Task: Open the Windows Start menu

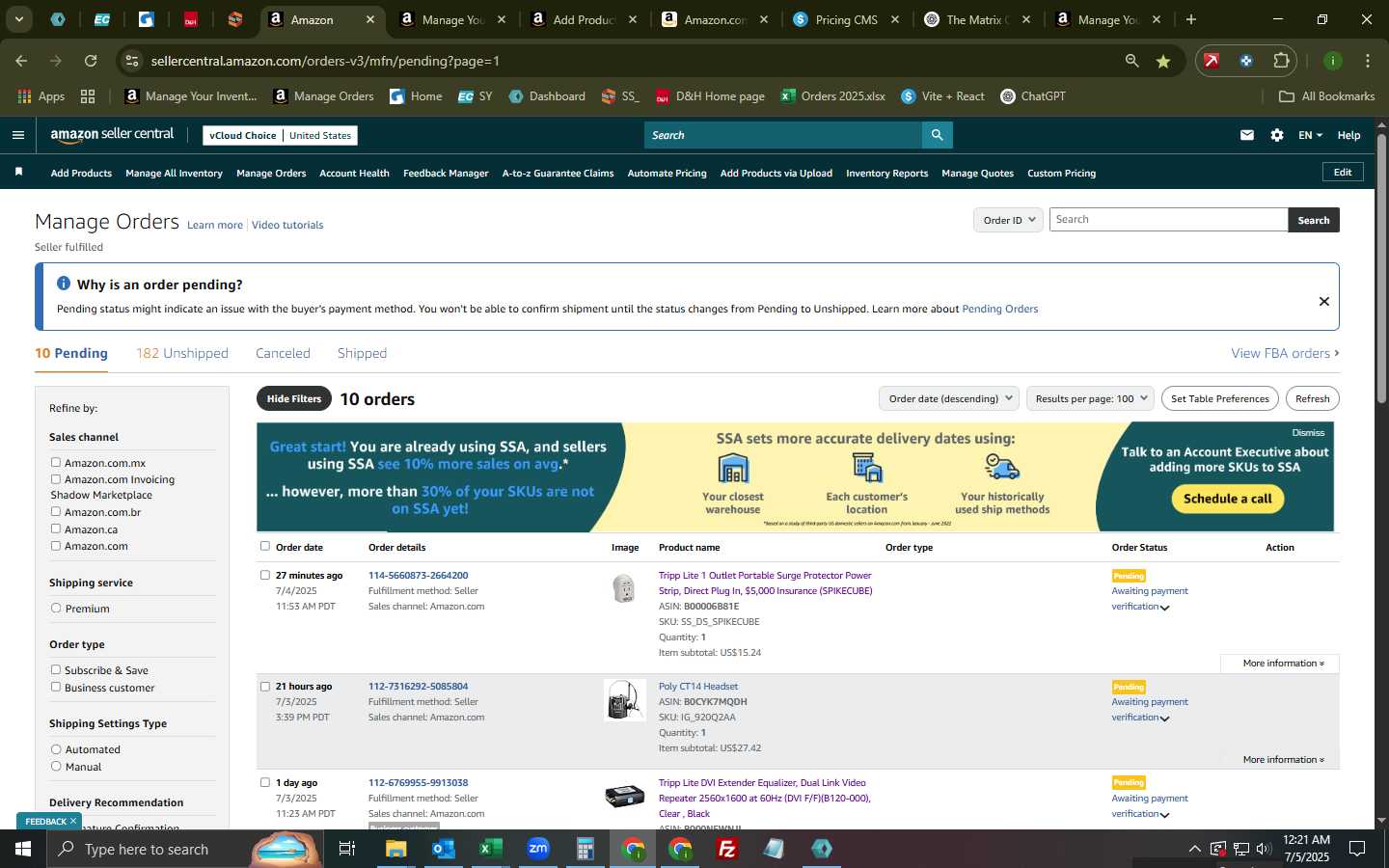Action: tap(22, 849)
